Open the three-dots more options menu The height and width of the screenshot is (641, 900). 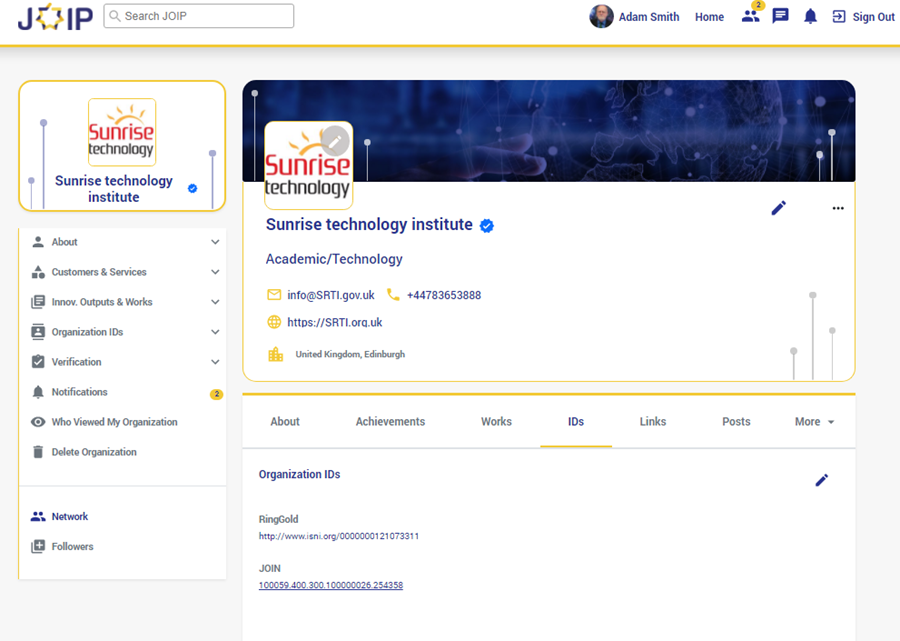click(x=838, y=208)
